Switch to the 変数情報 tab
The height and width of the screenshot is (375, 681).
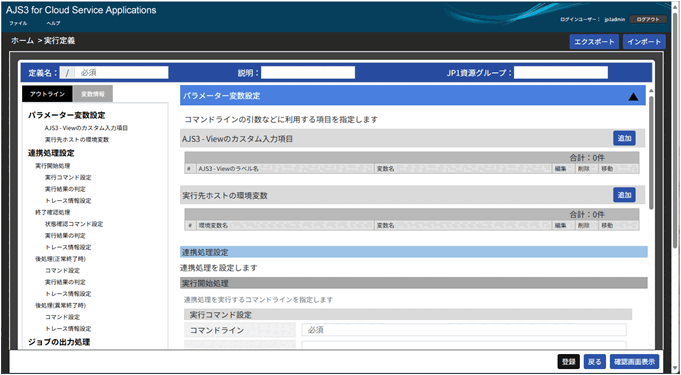93,94
